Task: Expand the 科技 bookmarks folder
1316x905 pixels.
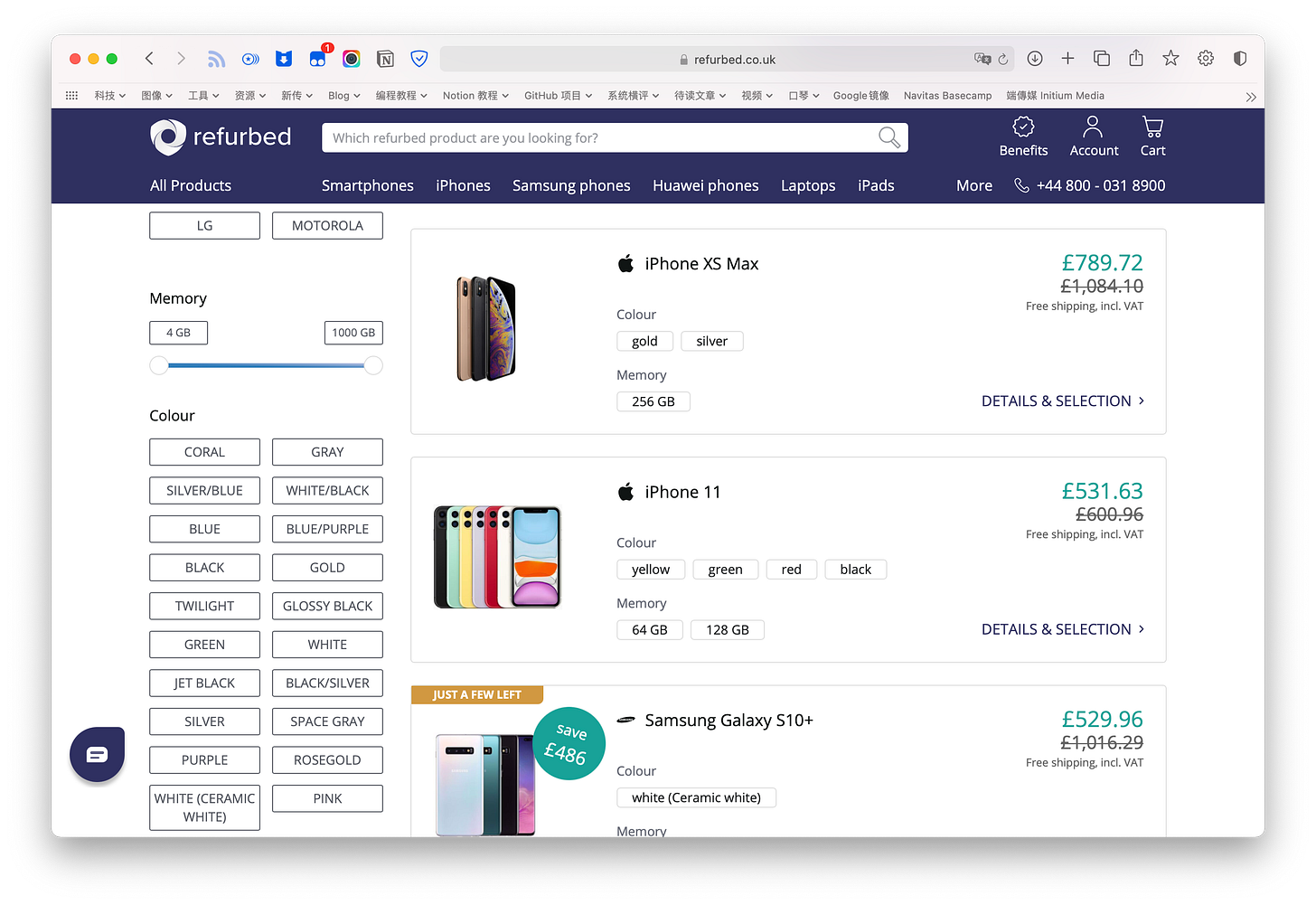Action: pos(110,96)
